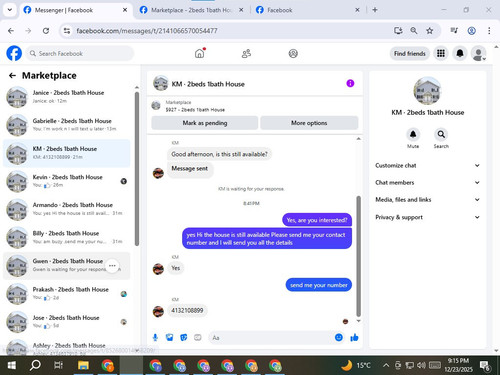Click the 'send me your number' message
The height and width of the screenshot is (375, 500).
319,285
